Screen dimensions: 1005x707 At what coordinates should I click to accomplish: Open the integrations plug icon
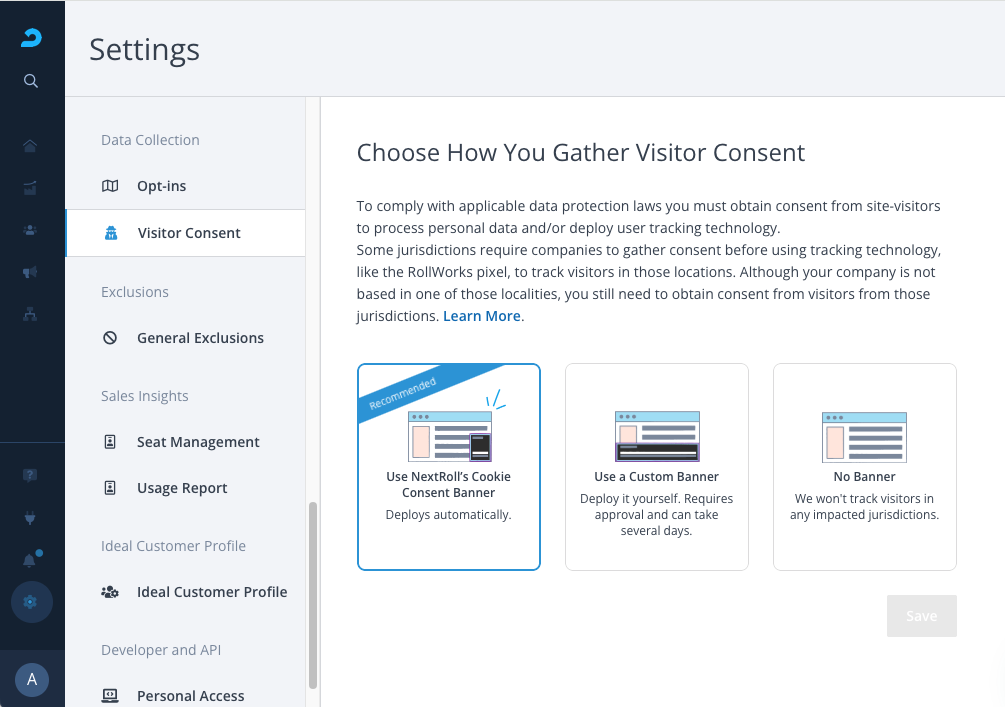tap(30, 518)
